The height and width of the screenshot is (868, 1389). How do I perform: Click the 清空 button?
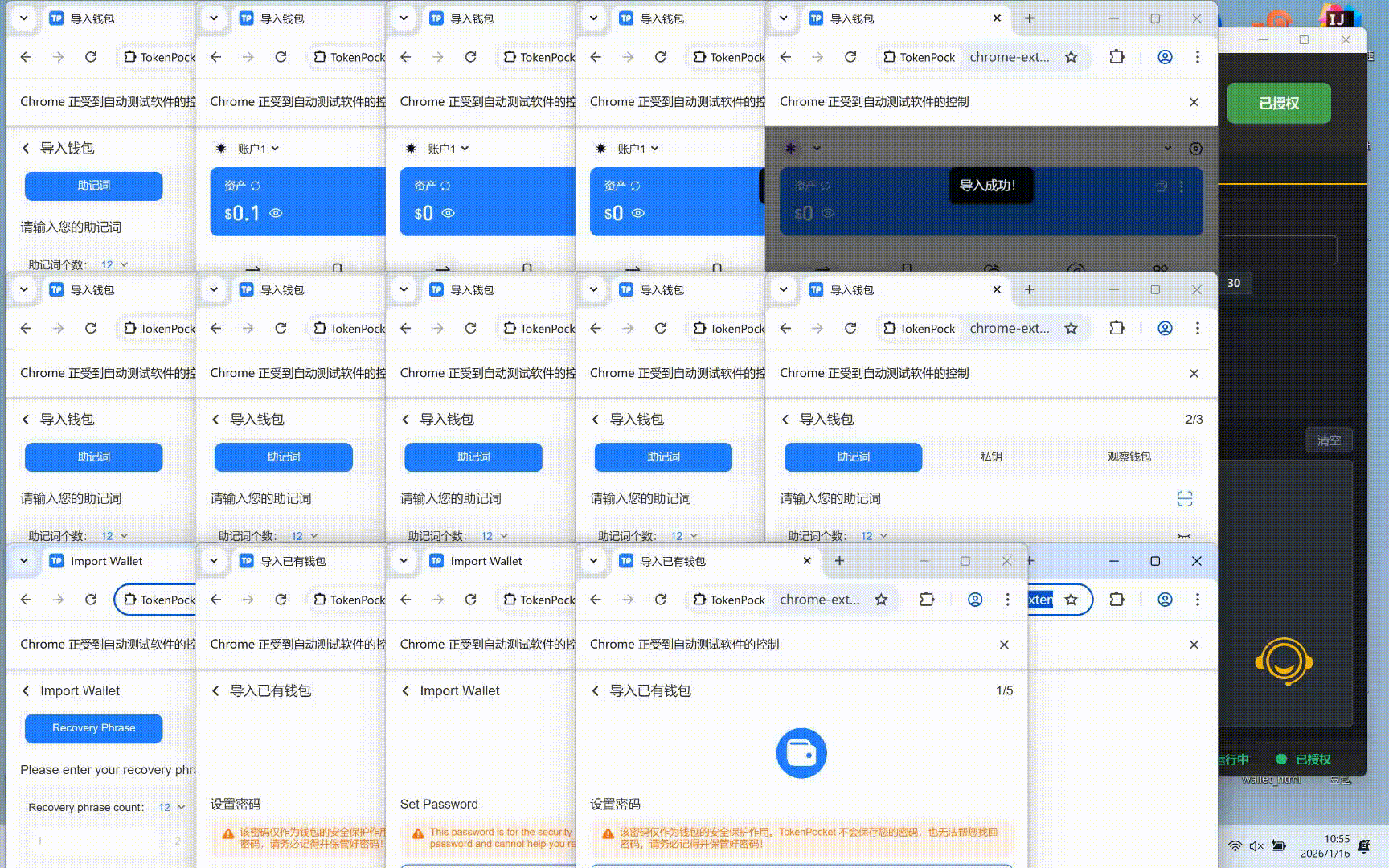(1328, 440)
